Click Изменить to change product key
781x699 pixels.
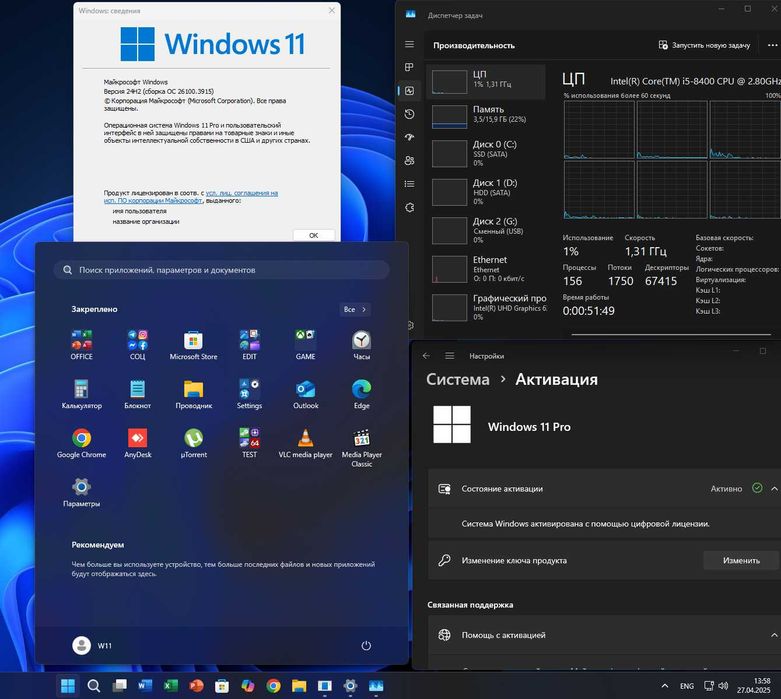coord(741,560)
